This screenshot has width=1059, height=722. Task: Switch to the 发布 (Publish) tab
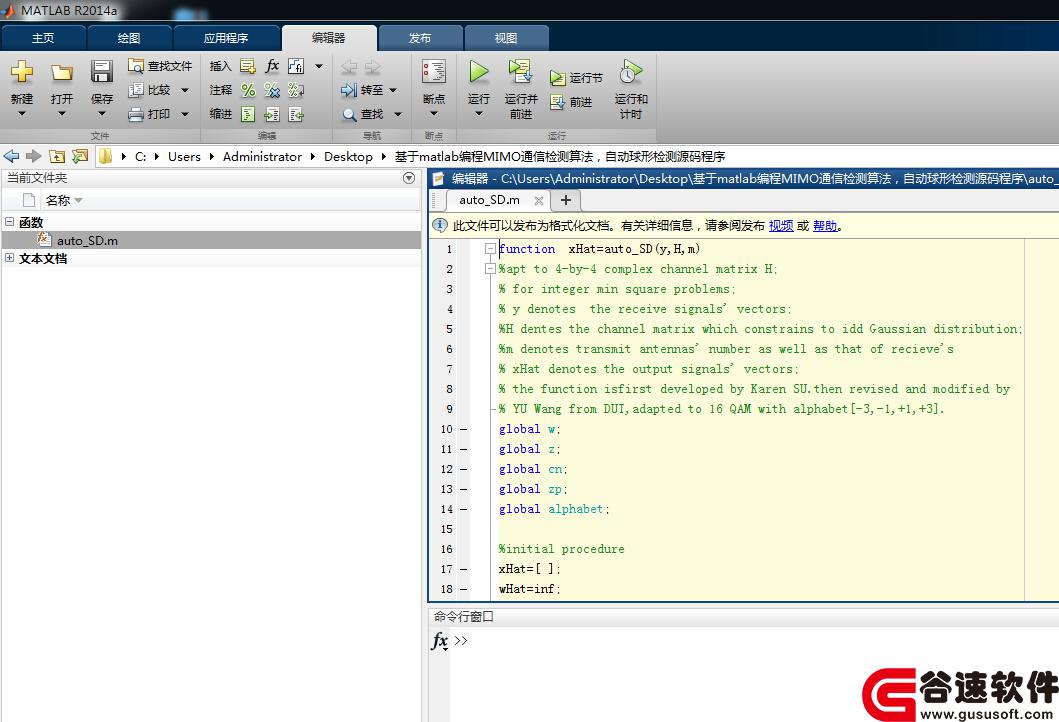pos(420,38)
